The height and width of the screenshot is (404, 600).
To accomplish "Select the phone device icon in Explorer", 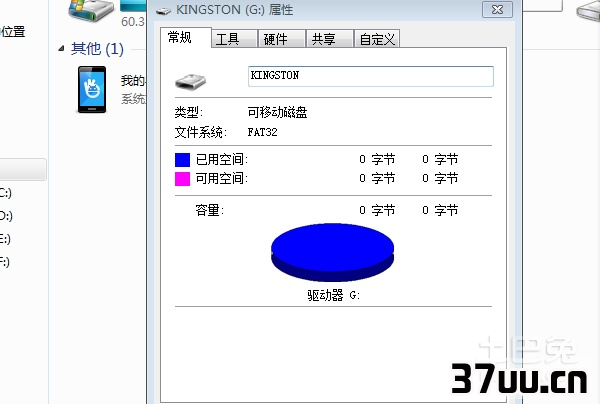I will click(92, 90).
